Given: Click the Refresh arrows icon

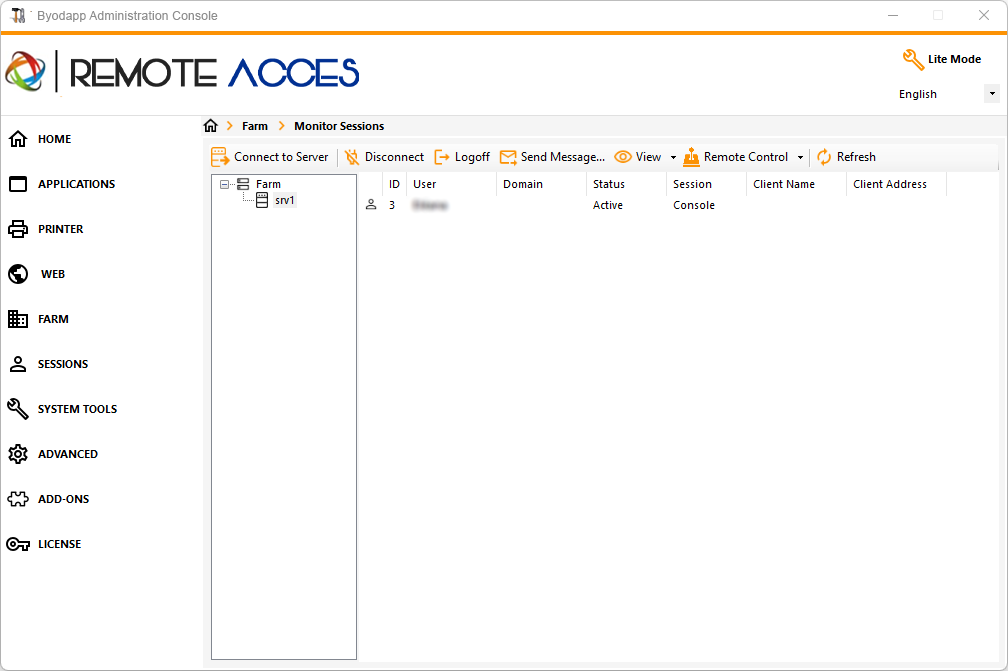Looking at the screenshot, I should pyautogui.click(x=824, y=157).
